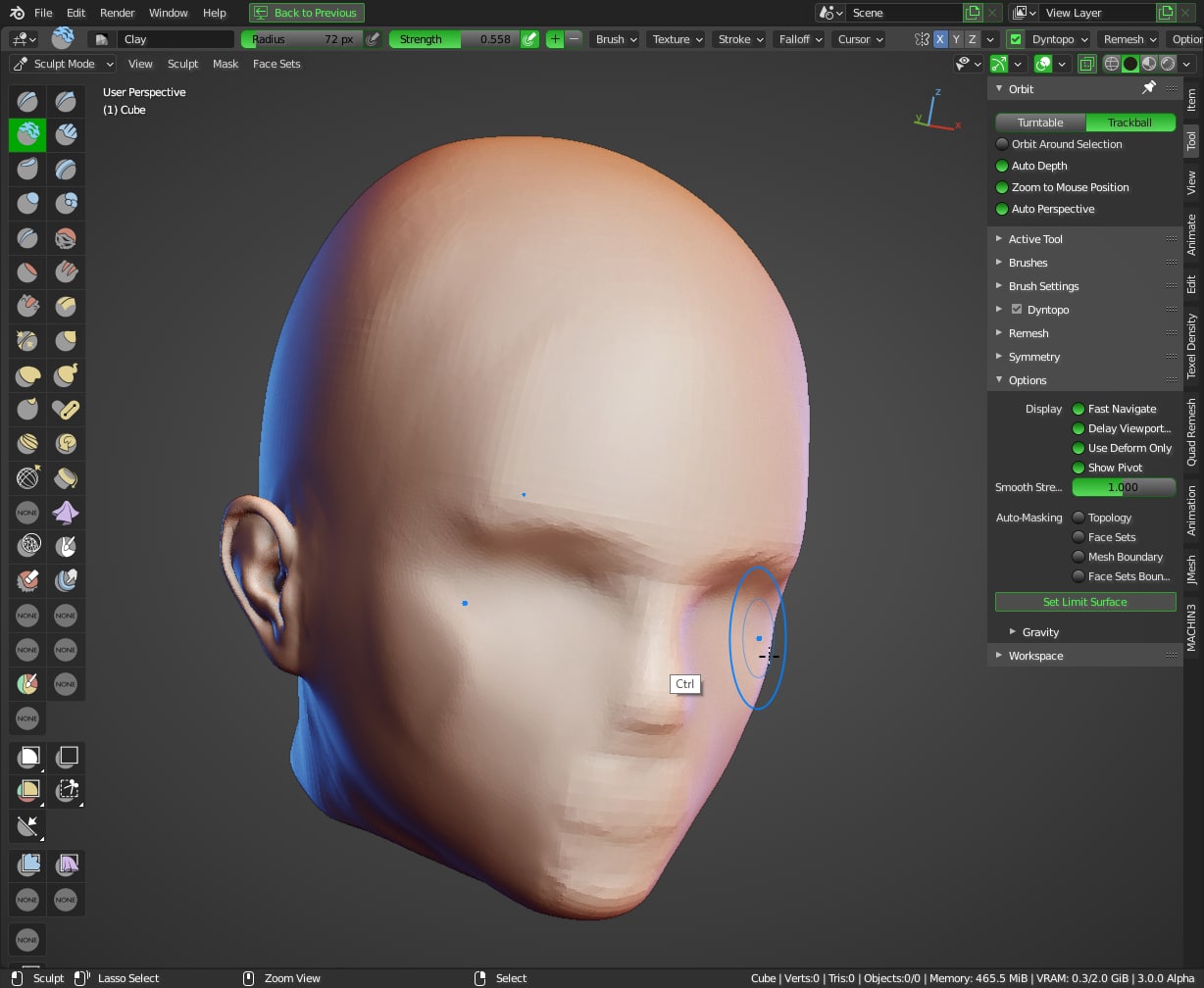
Task: Click the Back to Previous button
Action: (x=306, y=13)
